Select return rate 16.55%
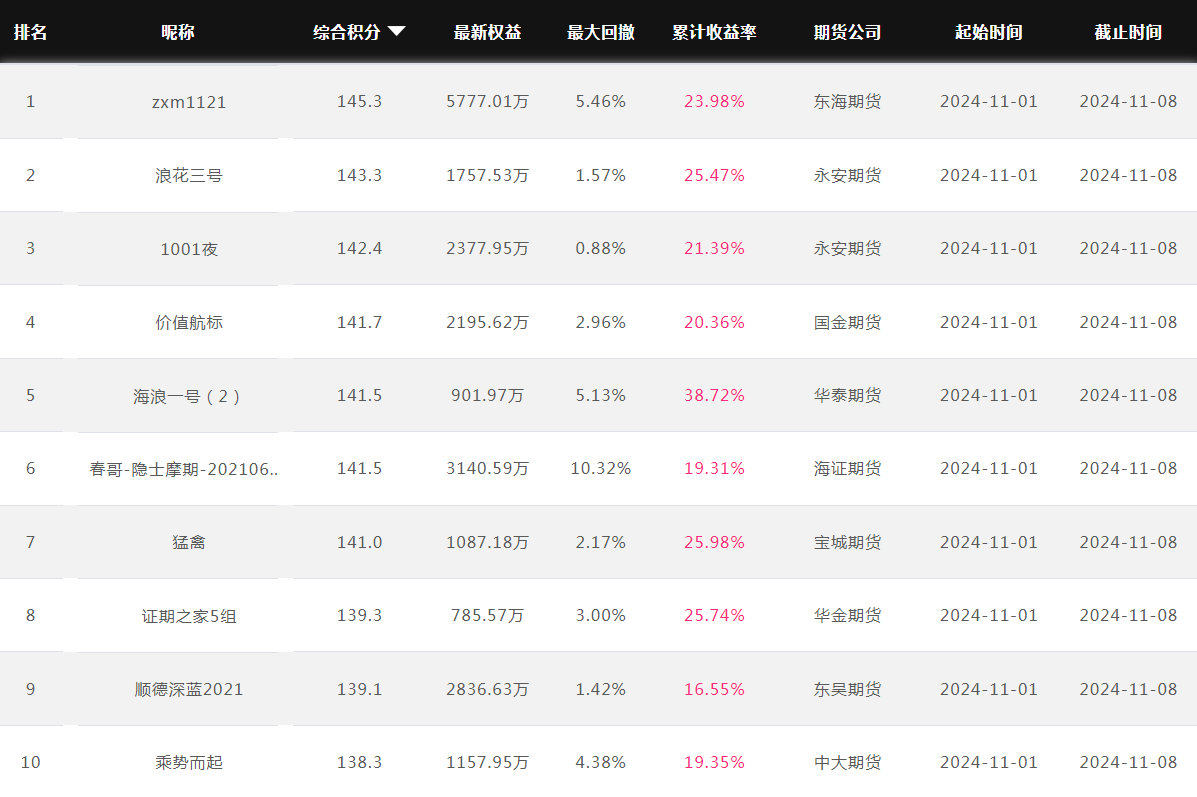Viewport: 1197px width, 797px height. coord(715,689)
